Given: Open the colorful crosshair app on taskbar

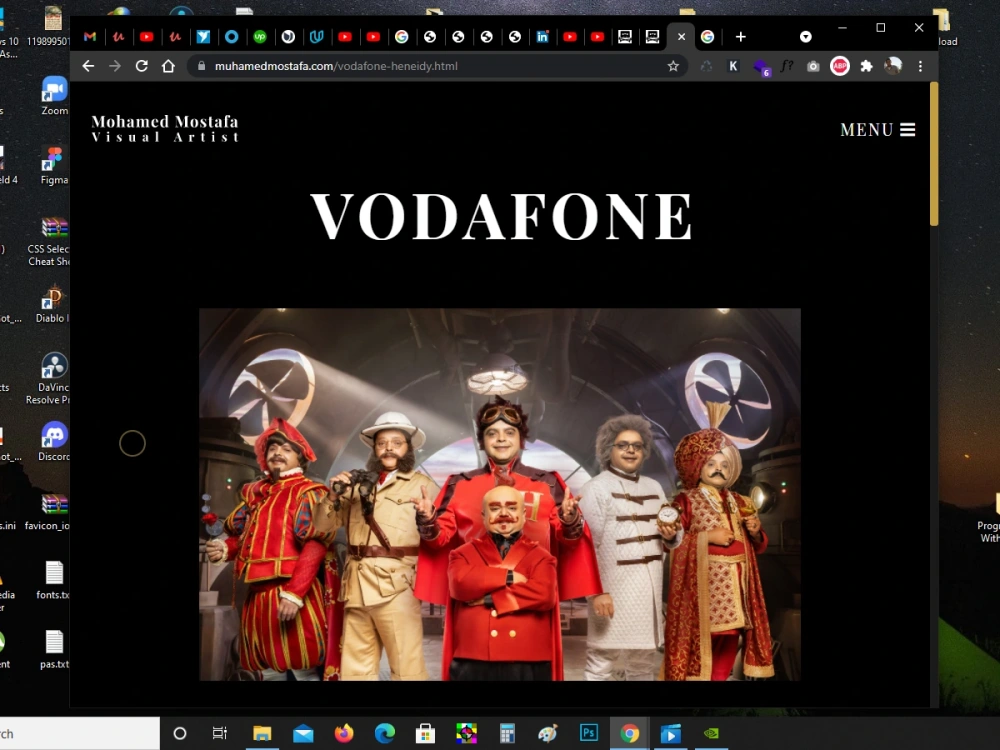Looking at the screenshot, I should click(x=466, y=733).
